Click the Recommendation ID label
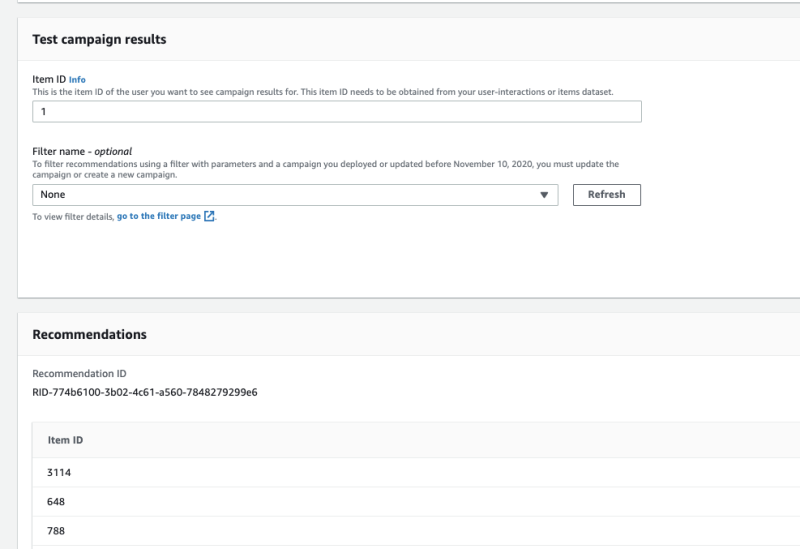800x549 pixels. (x=79, y=373)
